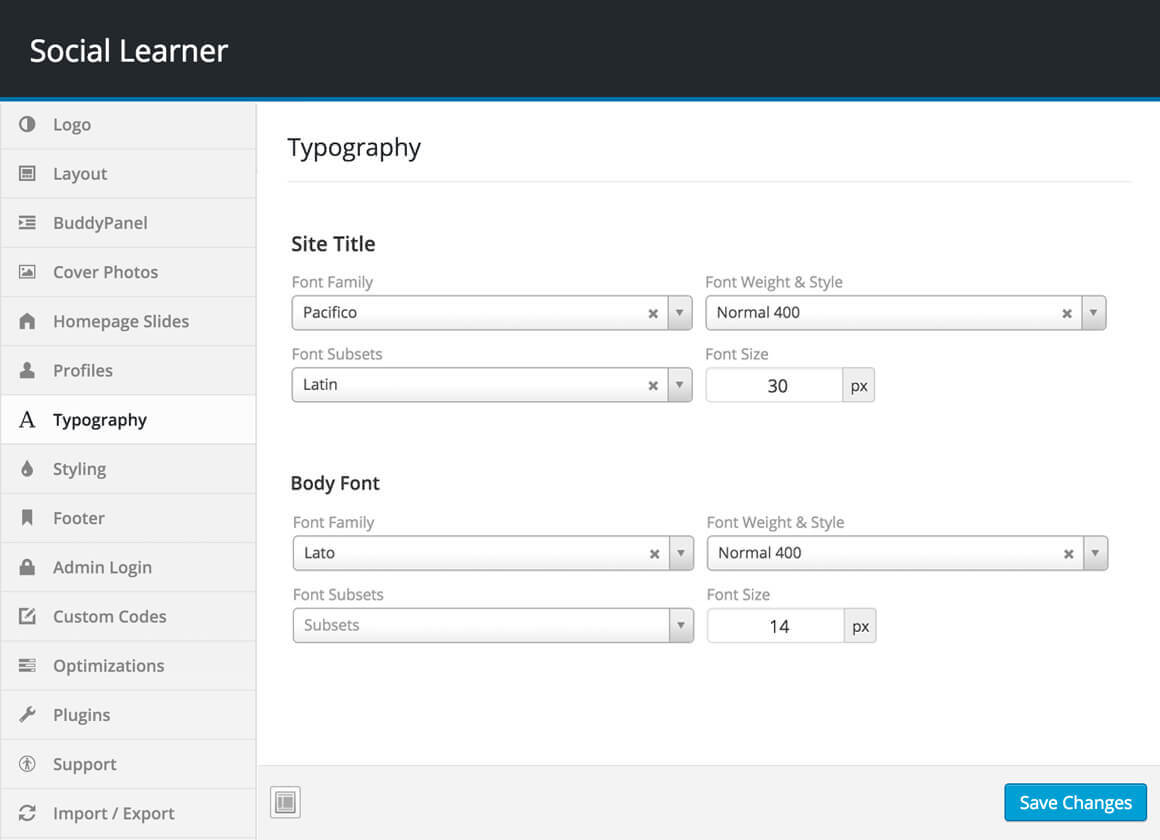Screen dimensions: 1160x840
Task: Open the Import / Export section
Action: pyautogui.click(x=113, y=814)
